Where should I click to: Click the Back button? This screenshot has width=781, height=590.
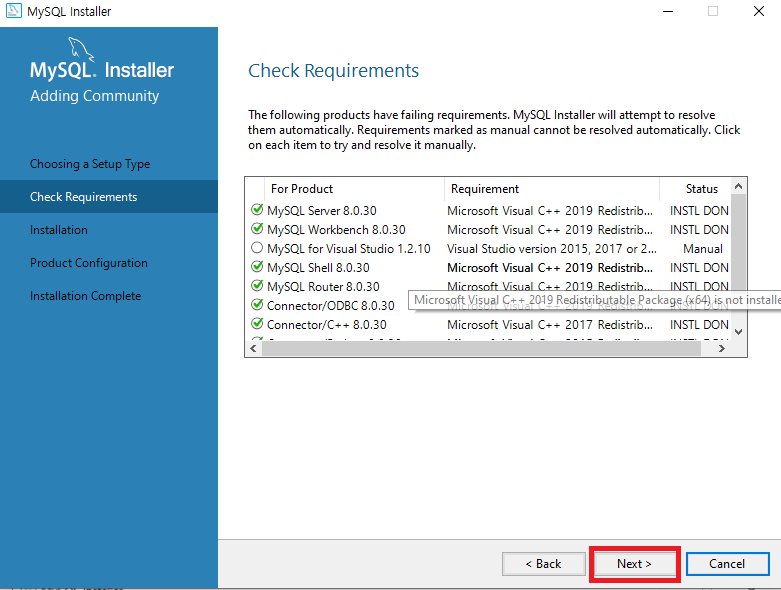(543, 564)
